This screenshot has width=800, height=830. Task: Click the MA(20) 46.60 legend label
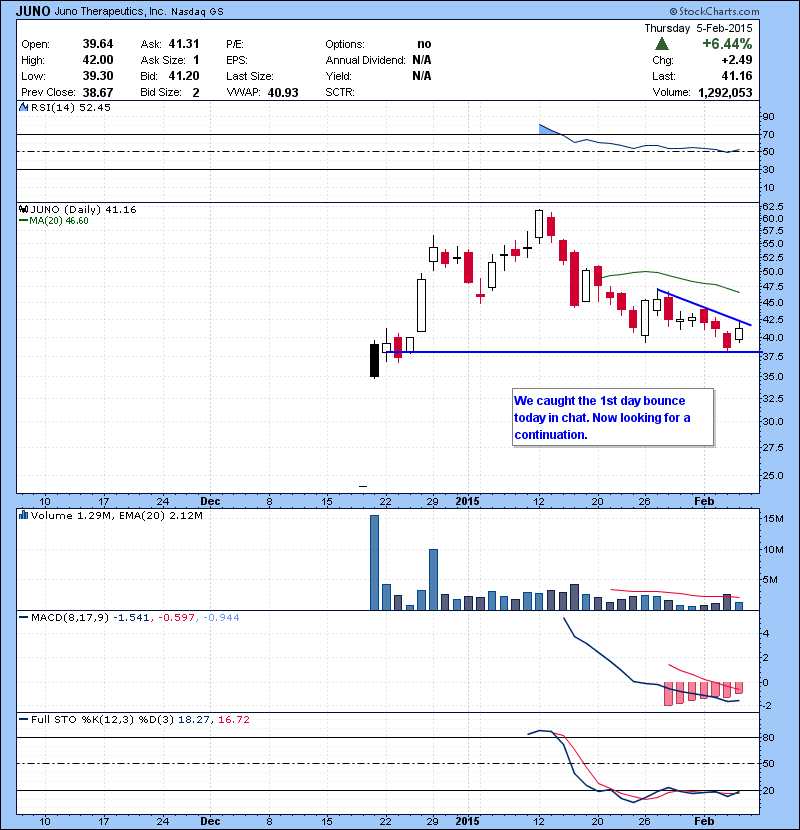58,221
